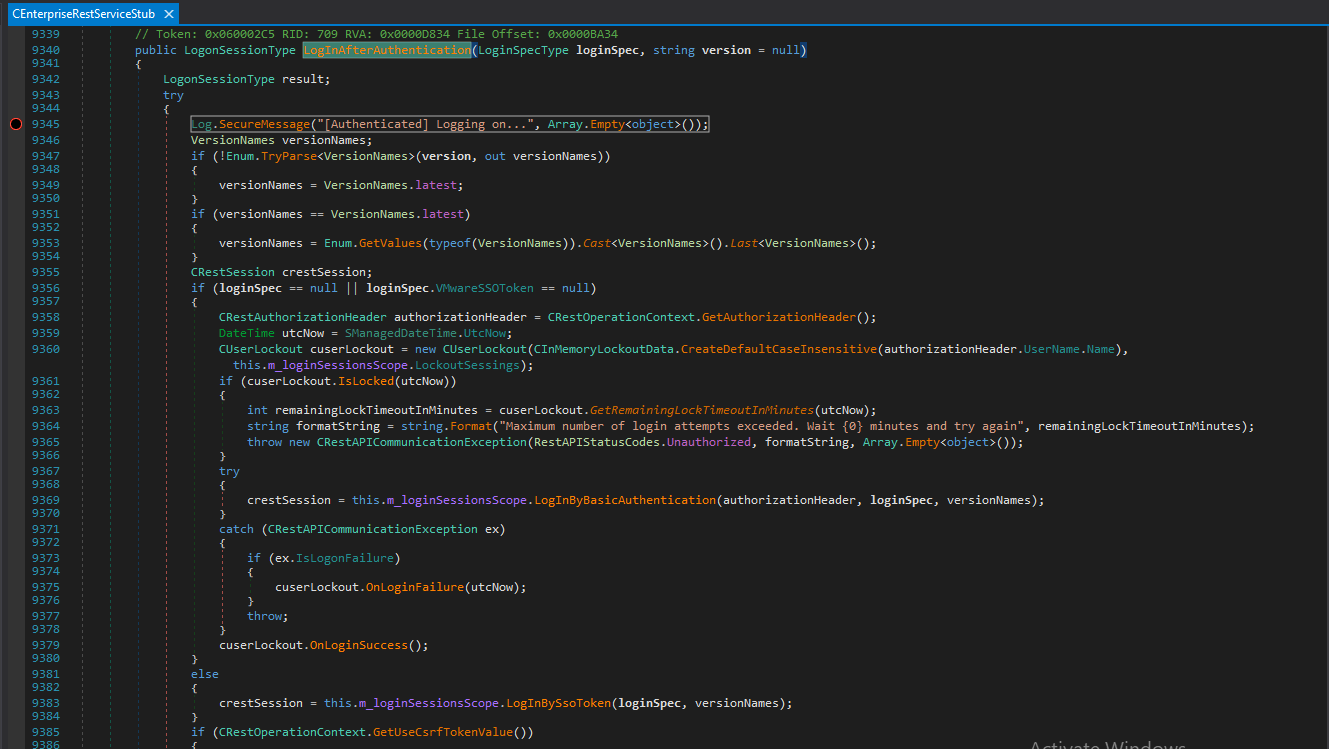1329x749 pixels.
Task: Click line number 9360 in the gutter
Action: [x=46, y=349]
